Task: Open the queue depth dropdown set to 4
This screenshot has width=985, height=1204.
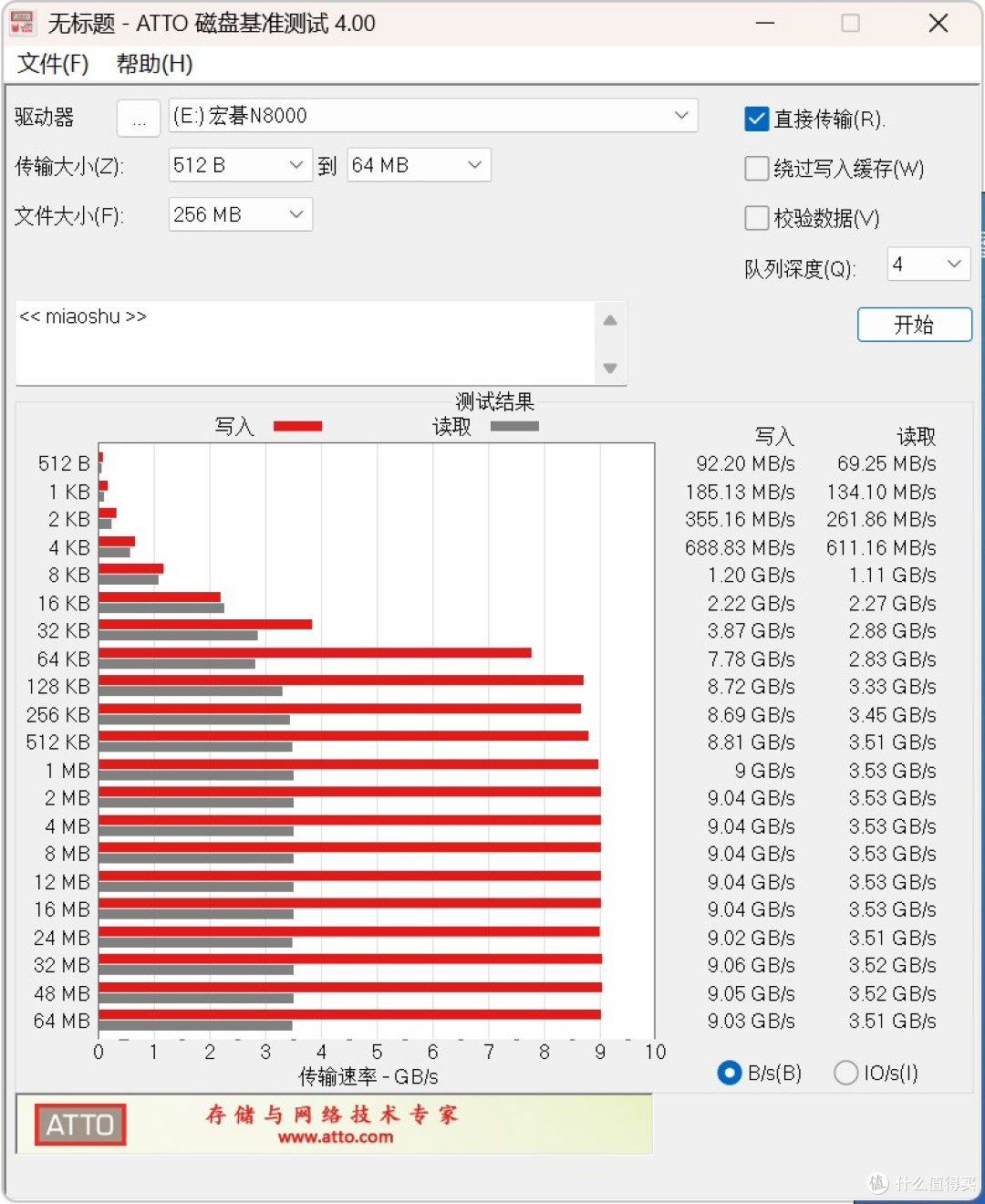Action: 928,265
